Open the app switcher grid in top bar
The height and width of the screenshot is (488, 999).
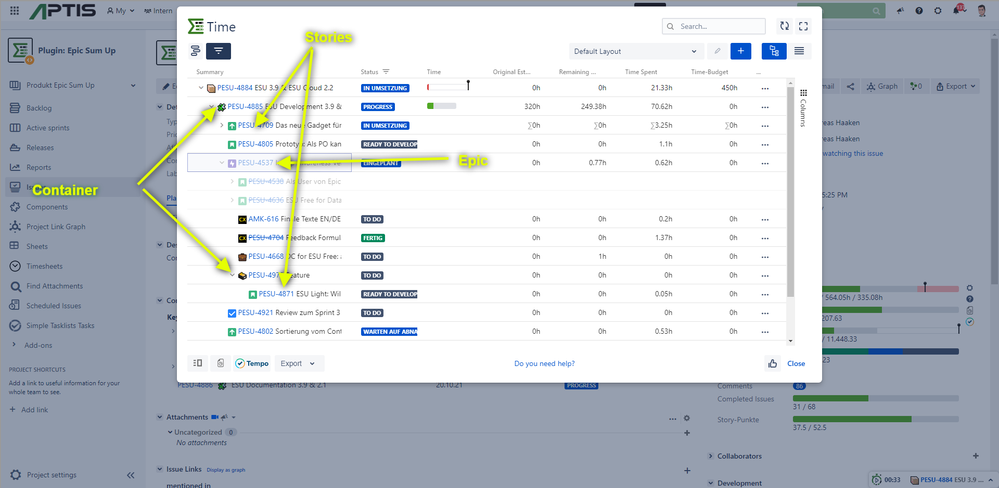point(15,10)
